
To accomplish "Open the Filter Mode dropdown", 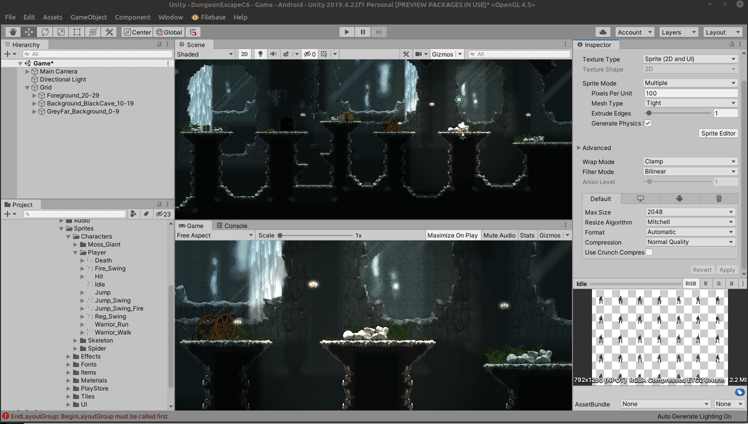I will [690, 171].
